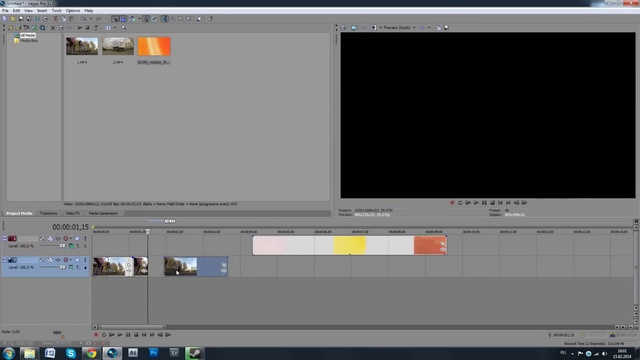Screen dimensions: 640x360
Task: Toggle Loop Playback under preview window
Action: 460,203
